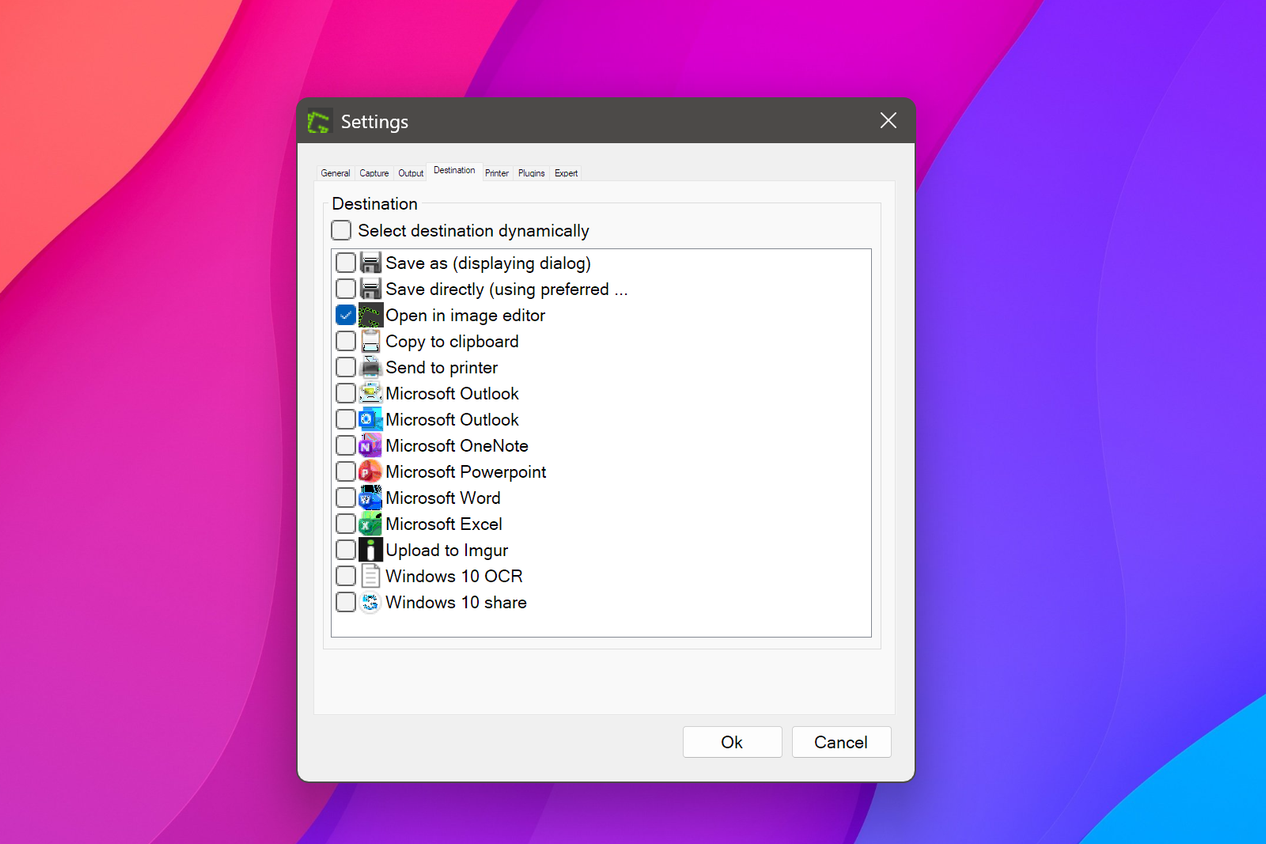Viewport: 1266px width, 844px height.
Task: Click the blue O Microsoft Outlook icon
Action: coord(371,419)
